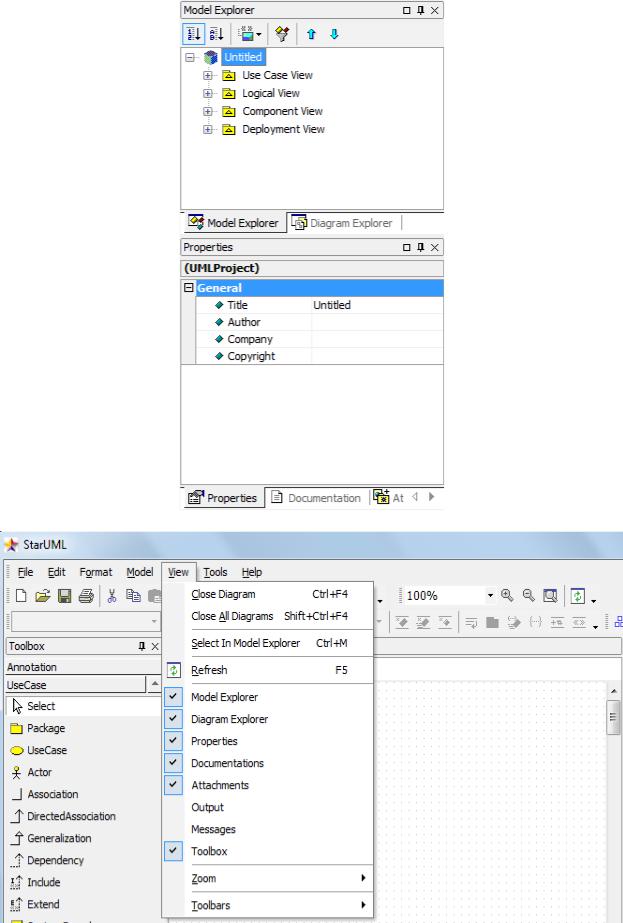
Task: Click the Untitled project cube icon
Action: [x=210, y=57]
